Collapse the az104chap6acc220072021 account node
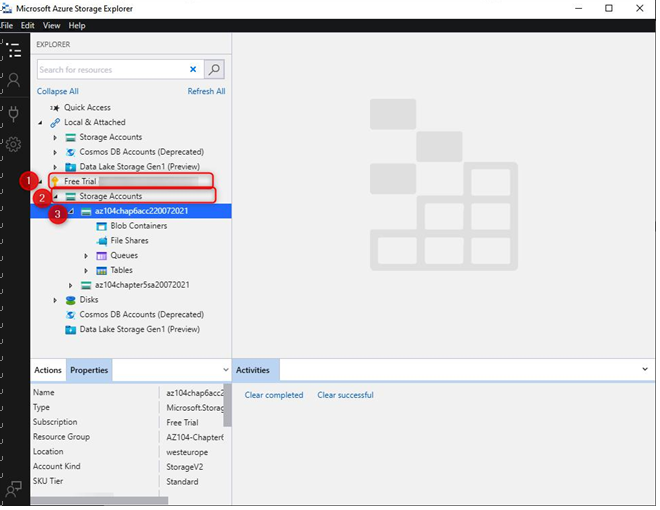 (71, 211)
